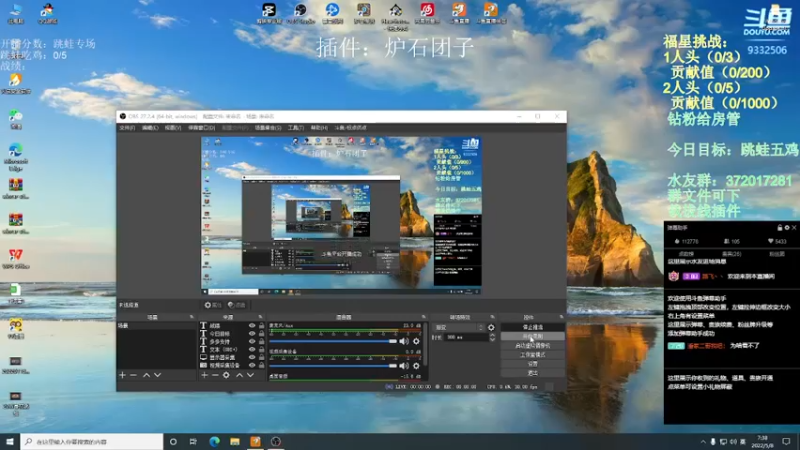Open transition properties gear icon
The width and height of the screenshot is (800, 450).
point(491,328)
